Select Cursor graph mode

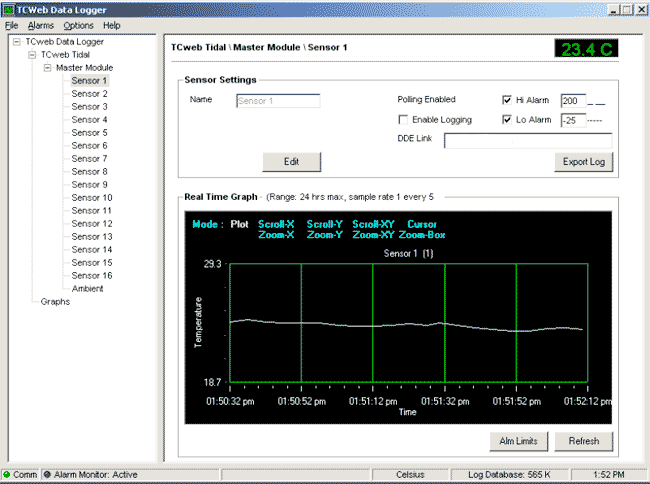click(422, 224)
